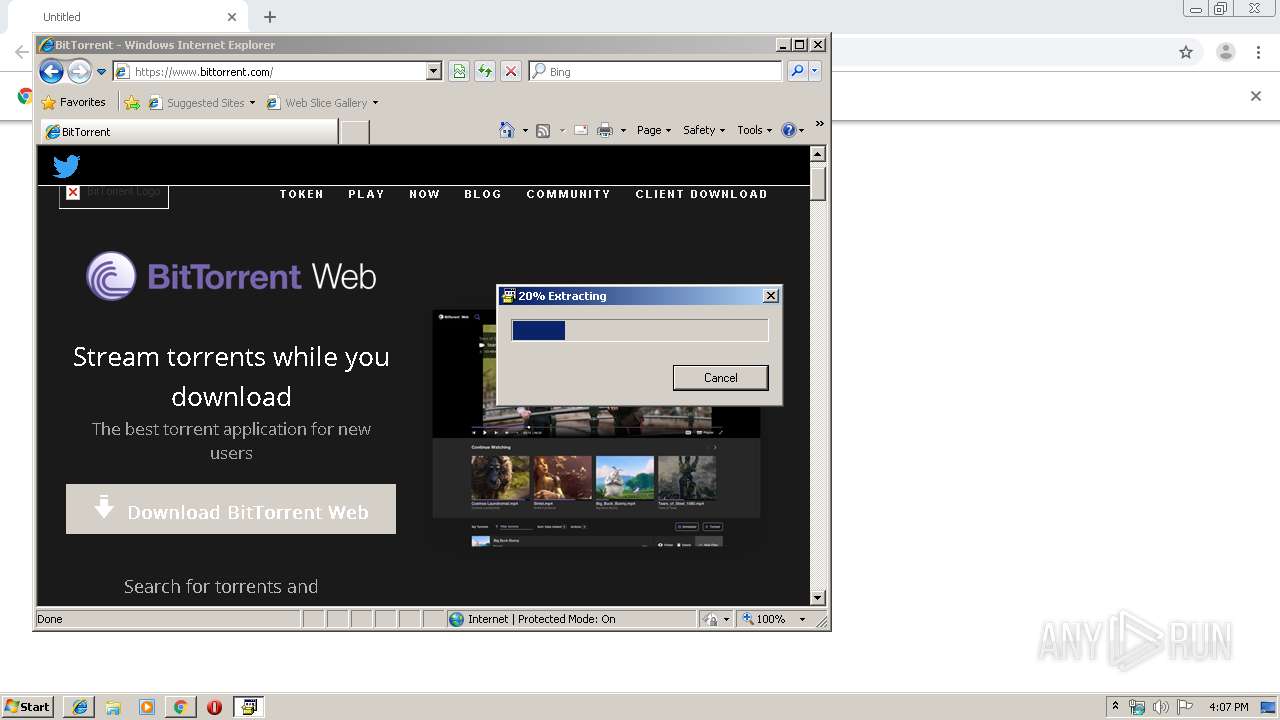
Task: Open the Page menu
Action: (654, 130)
